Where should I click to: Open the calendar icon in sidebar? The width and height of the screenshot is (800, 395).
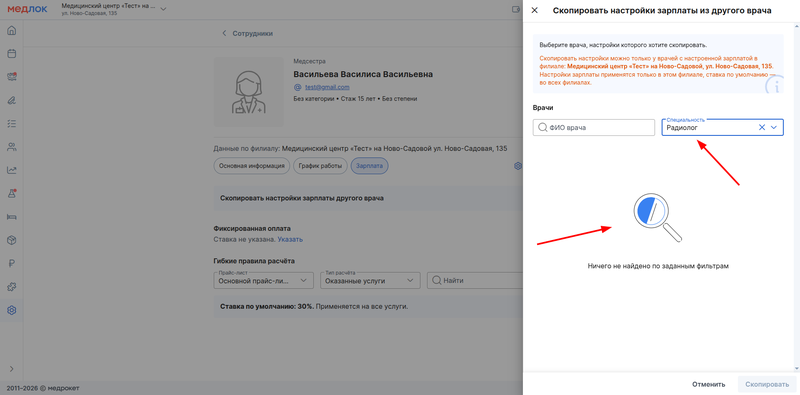click(12, 54)
